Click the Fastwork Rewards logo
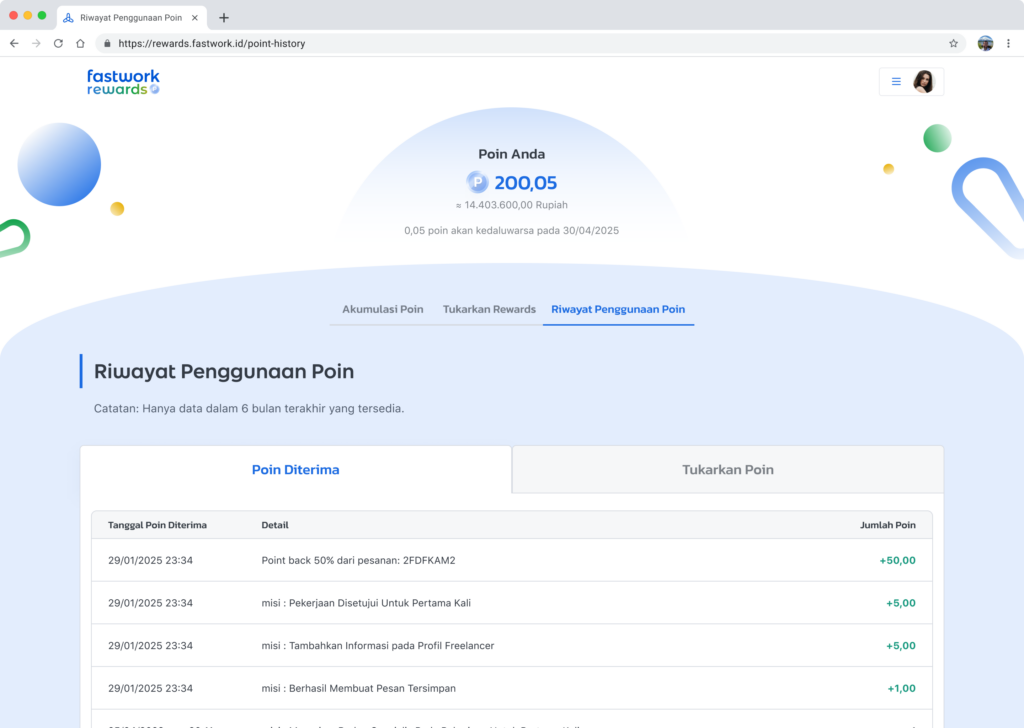 (x=123, y=82)
